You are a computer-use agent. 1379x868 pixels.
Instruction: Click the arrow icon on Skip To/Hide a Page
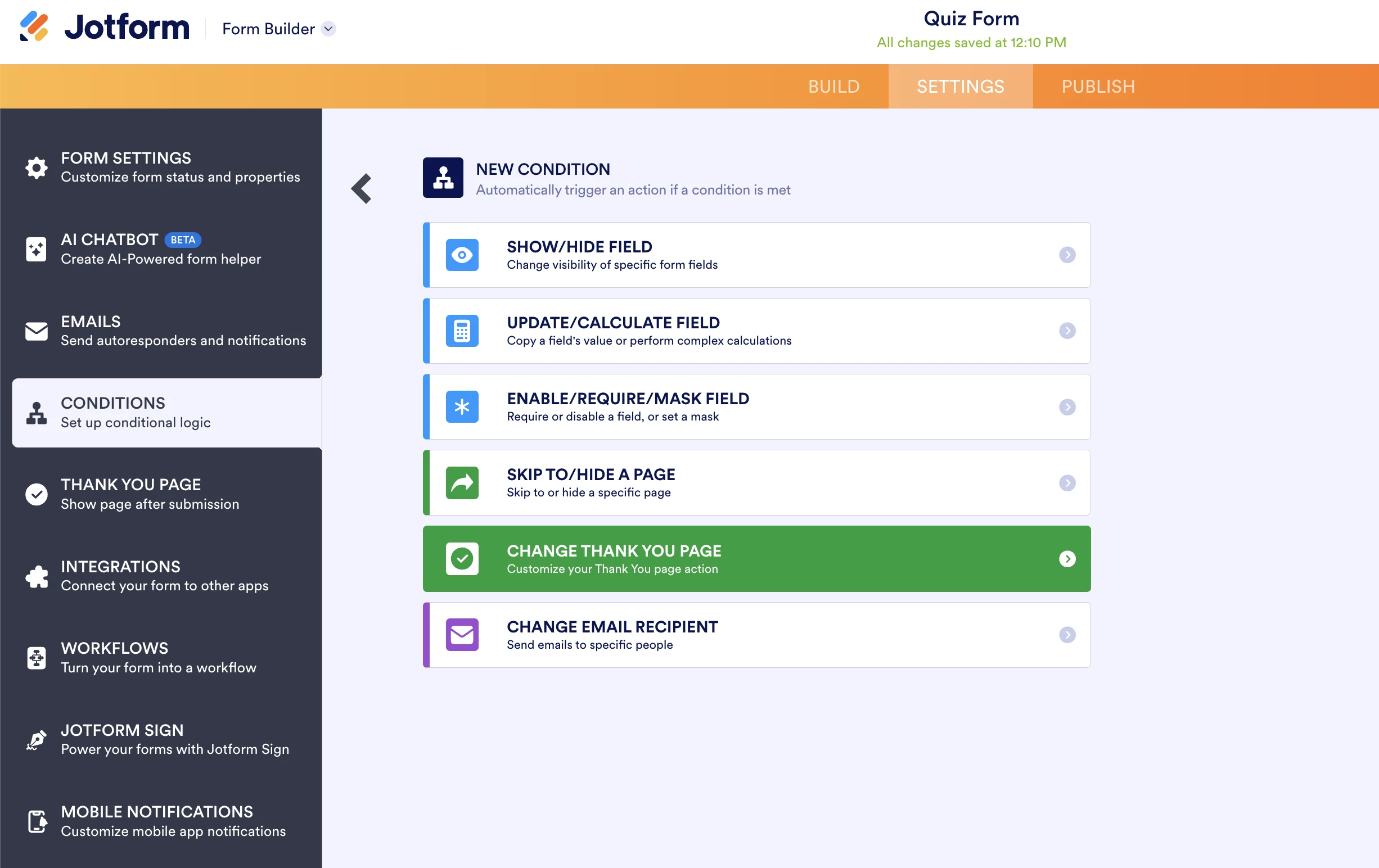click(462, 483)
